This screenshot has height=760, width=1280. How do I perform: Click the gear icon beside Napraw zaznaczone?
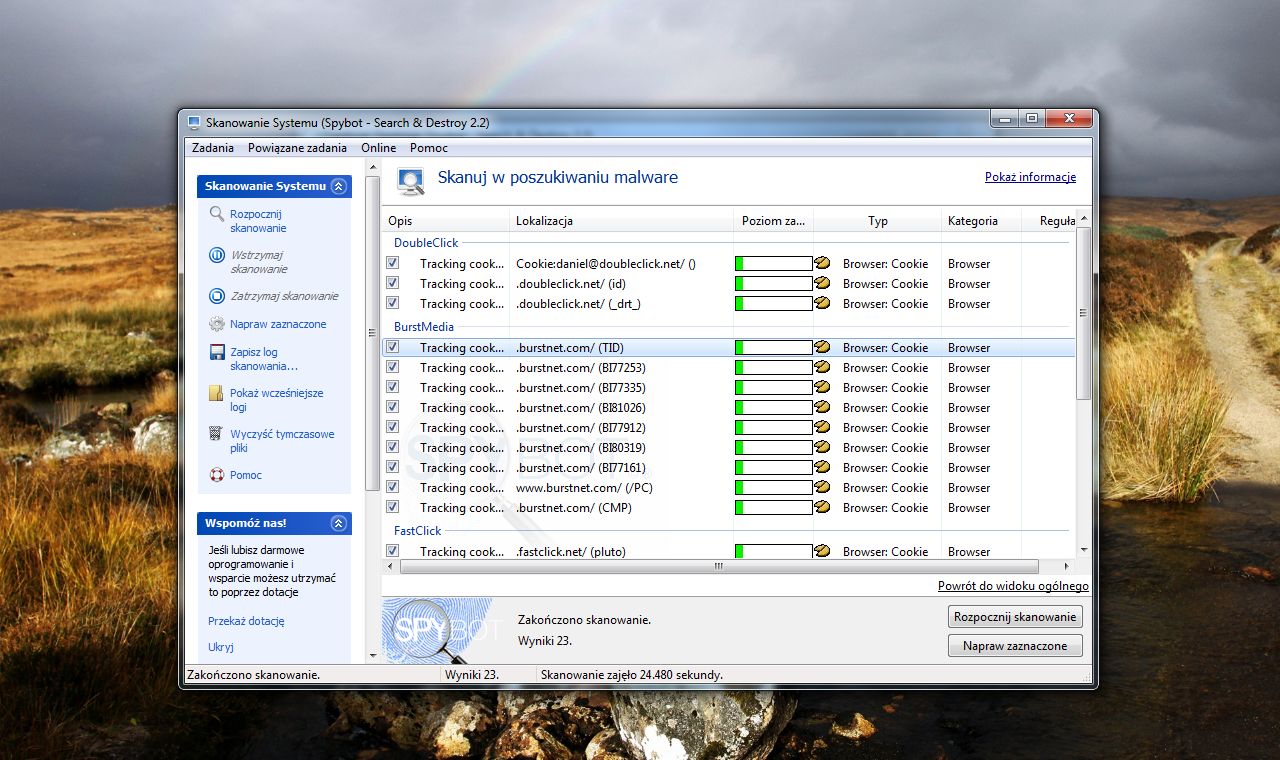click(217, 324)
